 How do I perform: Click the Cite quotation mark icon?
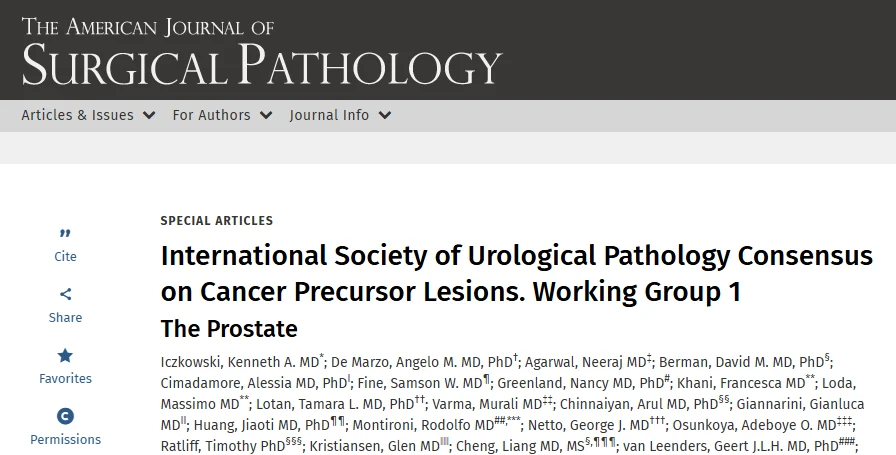point(65,234)
